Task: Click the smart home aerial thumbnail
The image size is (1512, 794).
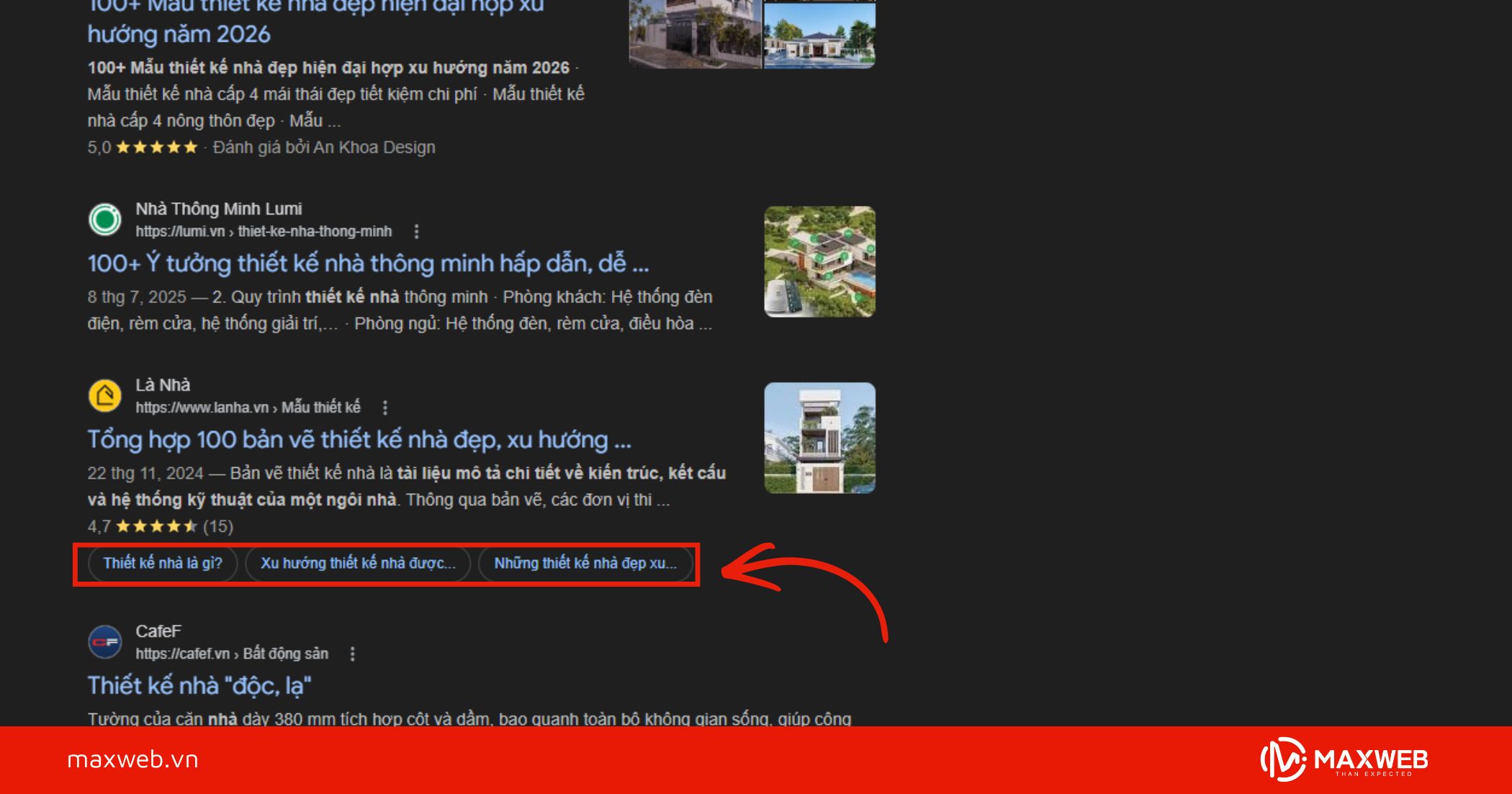Action: 819,262
